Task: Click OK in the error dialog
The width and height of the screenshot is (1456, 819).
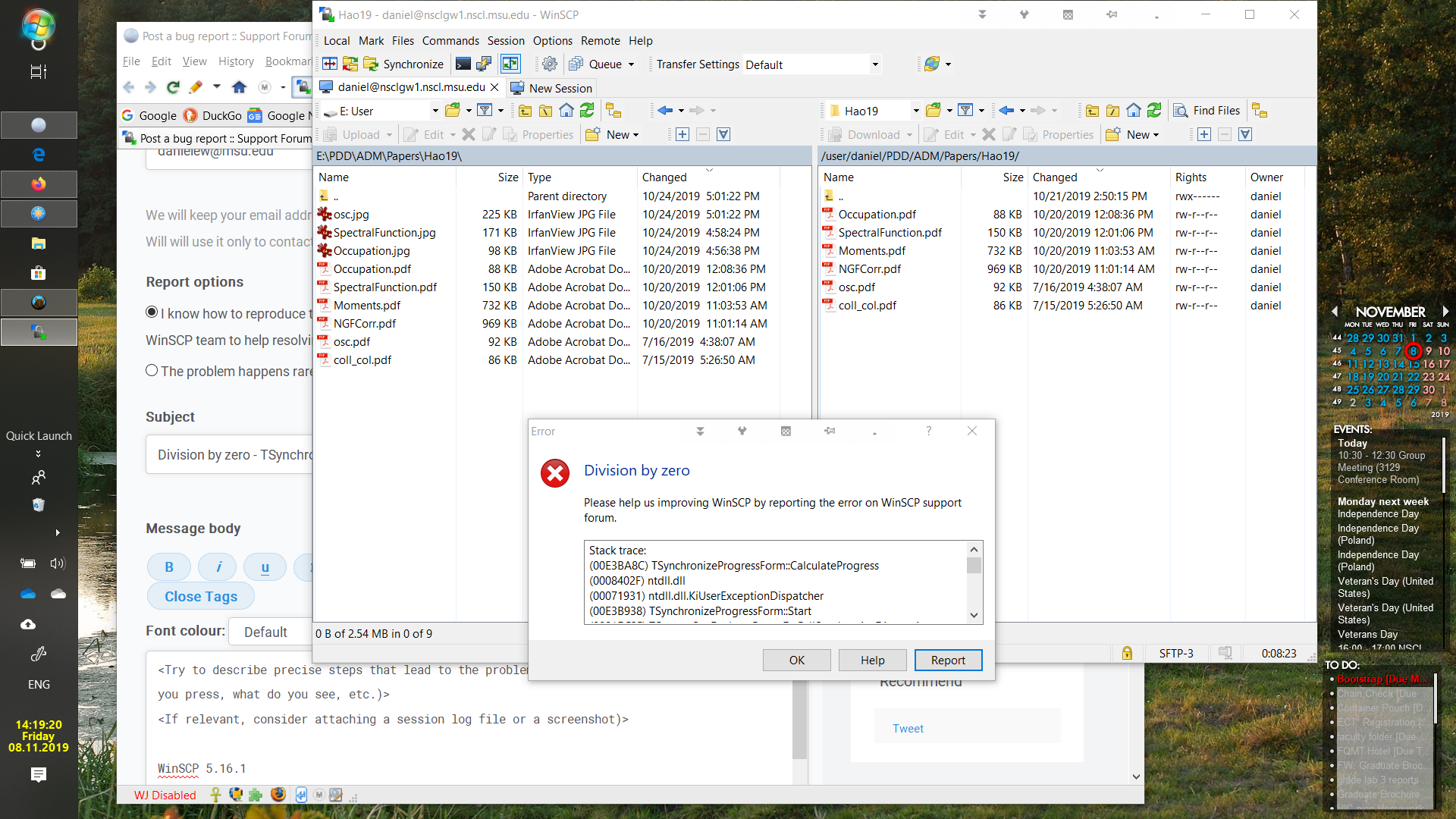Action: (796, 660)
